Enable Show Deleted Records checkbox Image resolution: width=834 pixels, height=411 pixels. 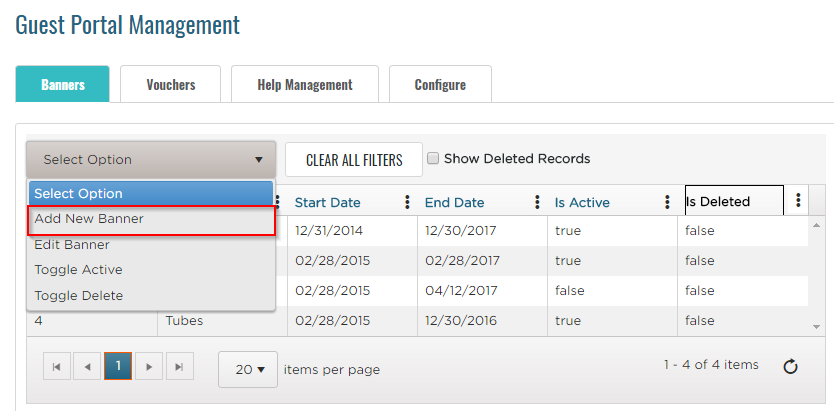pyautogui.click(x=433, y=158)
